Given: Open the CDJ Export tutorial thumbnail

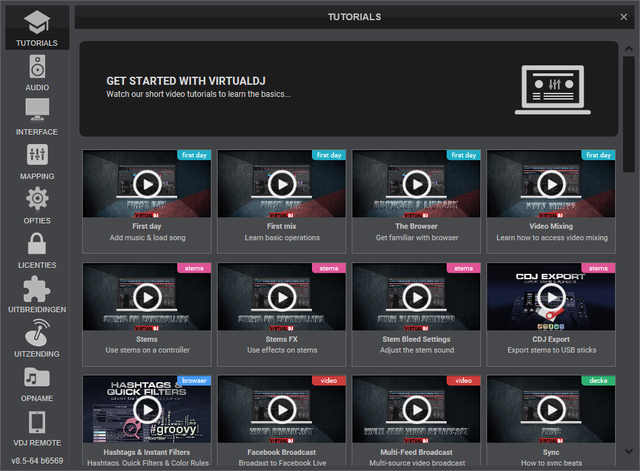Looking at the screenshot, I should [x=551, y=297].
